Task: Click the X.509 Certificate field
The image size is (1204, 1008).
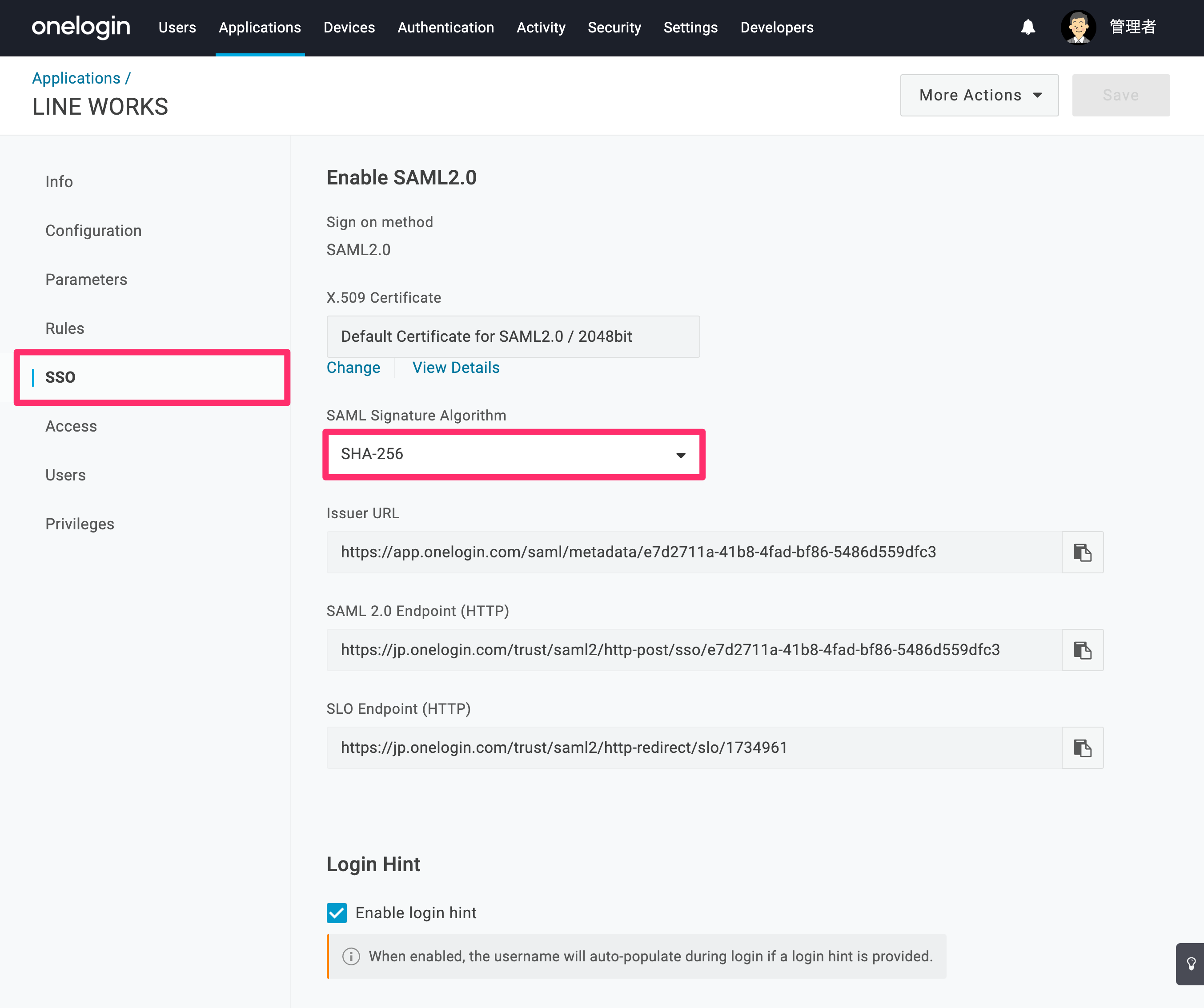Action: pos(513,336)
